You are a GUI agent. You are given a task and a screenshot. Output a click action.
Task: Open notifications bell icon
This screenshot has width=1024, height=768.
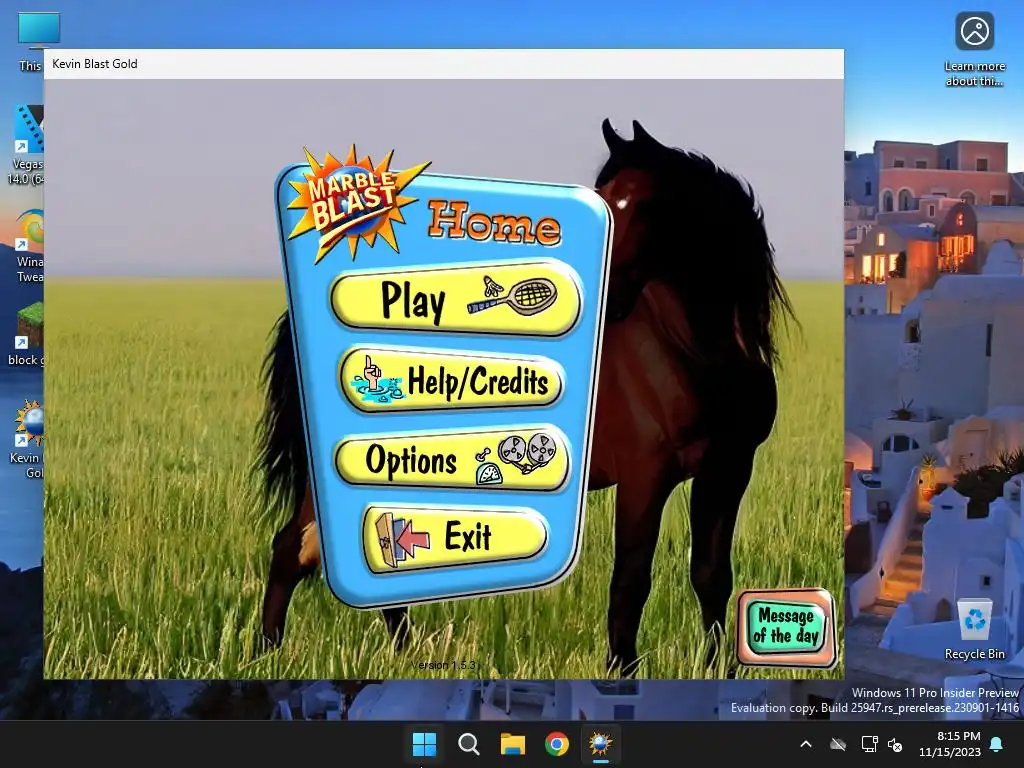[x=997, y=744]
